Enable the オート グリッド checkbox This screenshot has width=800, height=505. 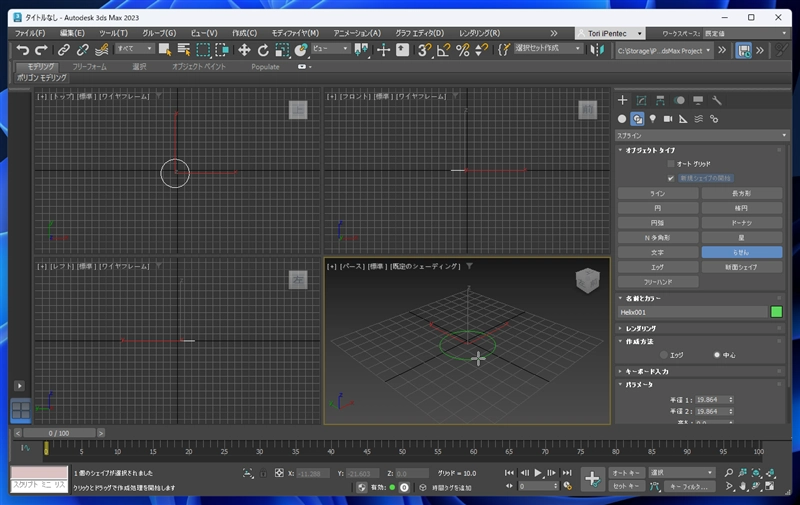[671, 164]
